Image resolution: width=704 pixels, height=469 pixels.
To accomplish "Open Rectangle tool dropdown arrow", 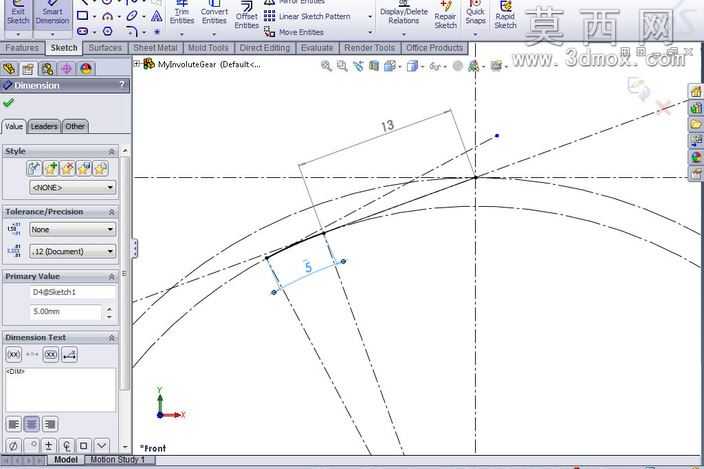I will [x=94, y=17].
